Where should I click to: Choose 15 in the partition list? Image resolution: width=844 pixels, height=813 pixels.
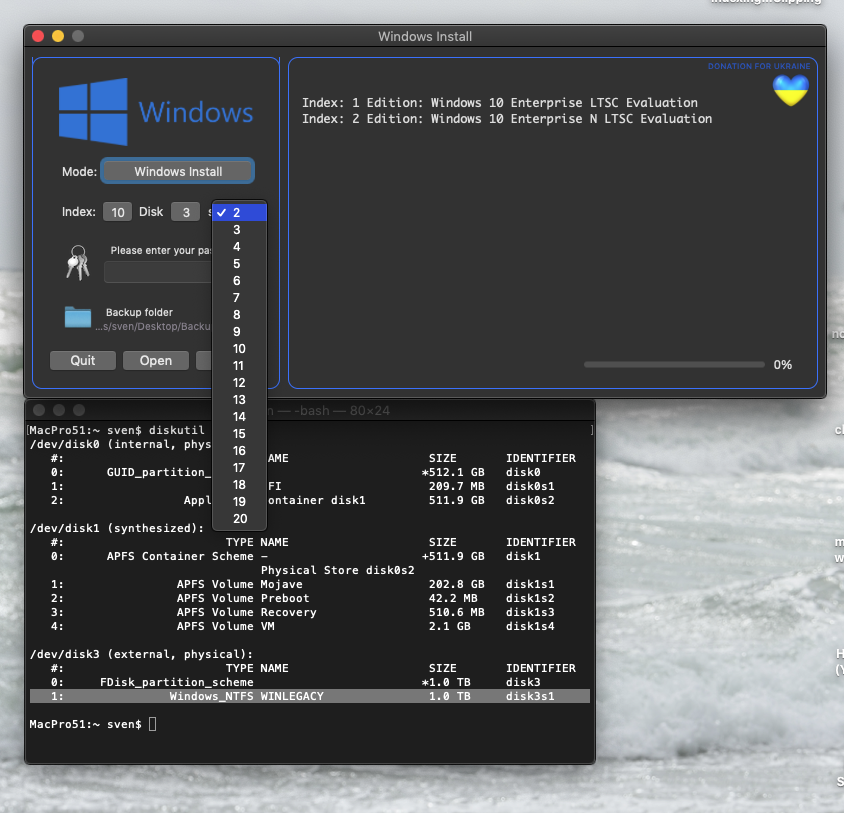(240, 433)
